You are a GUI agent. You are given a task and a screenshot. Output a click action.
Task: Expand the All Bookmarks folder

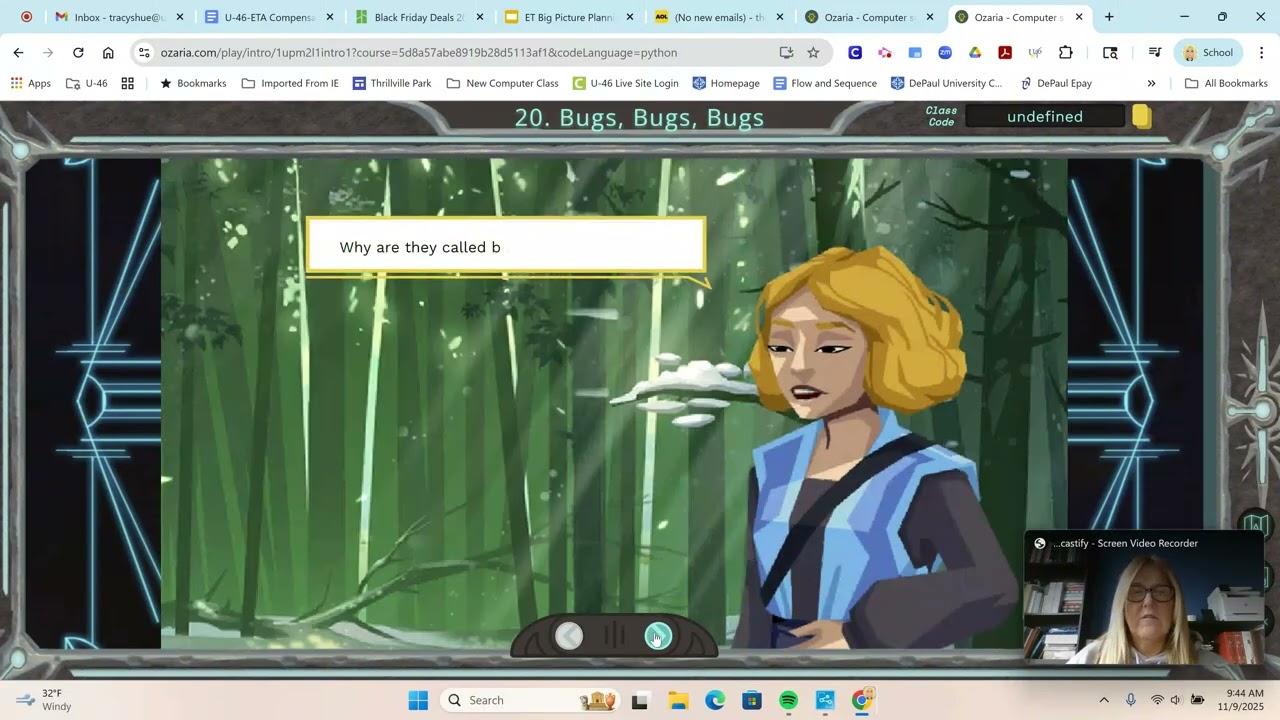1226,83
